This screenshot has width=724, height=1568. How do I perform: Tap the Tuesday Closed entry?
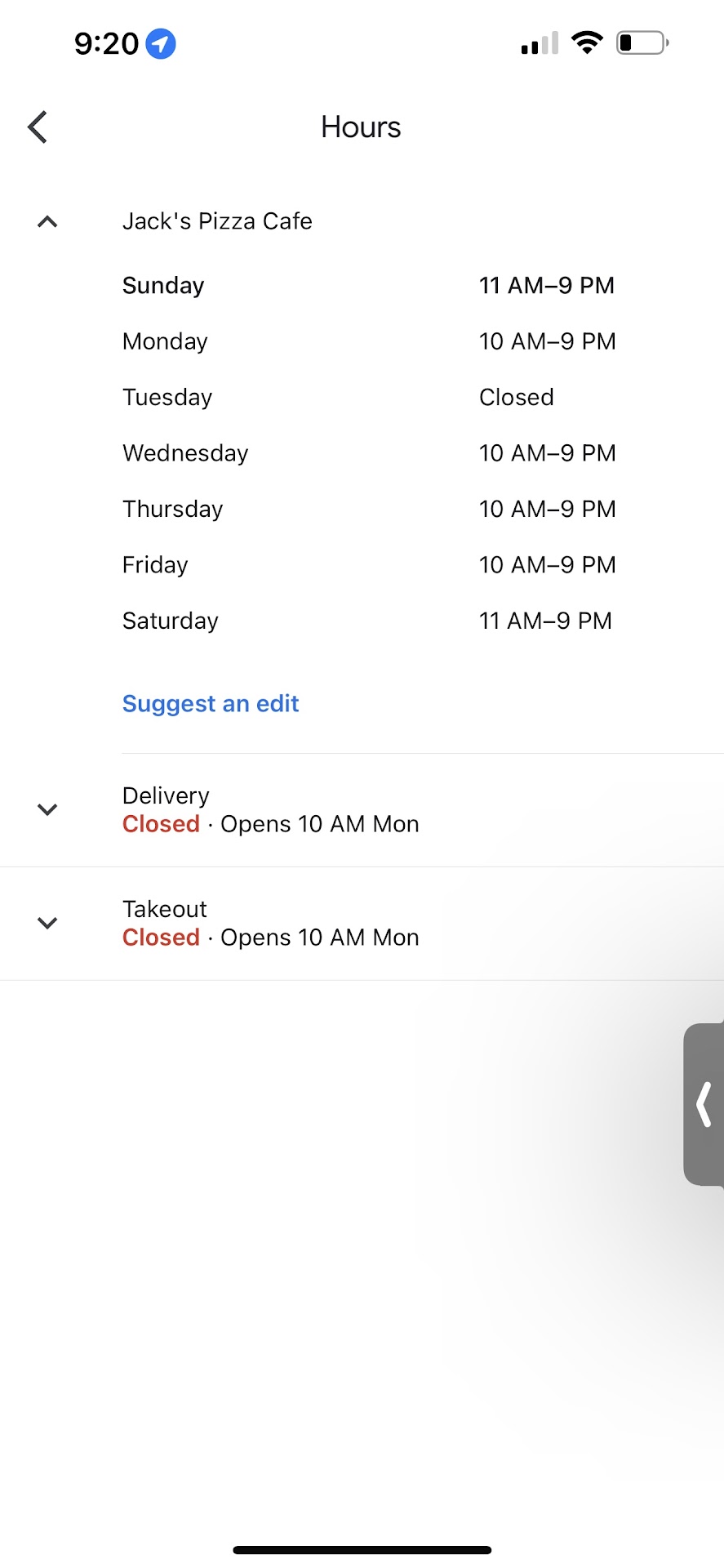point(516,398)
